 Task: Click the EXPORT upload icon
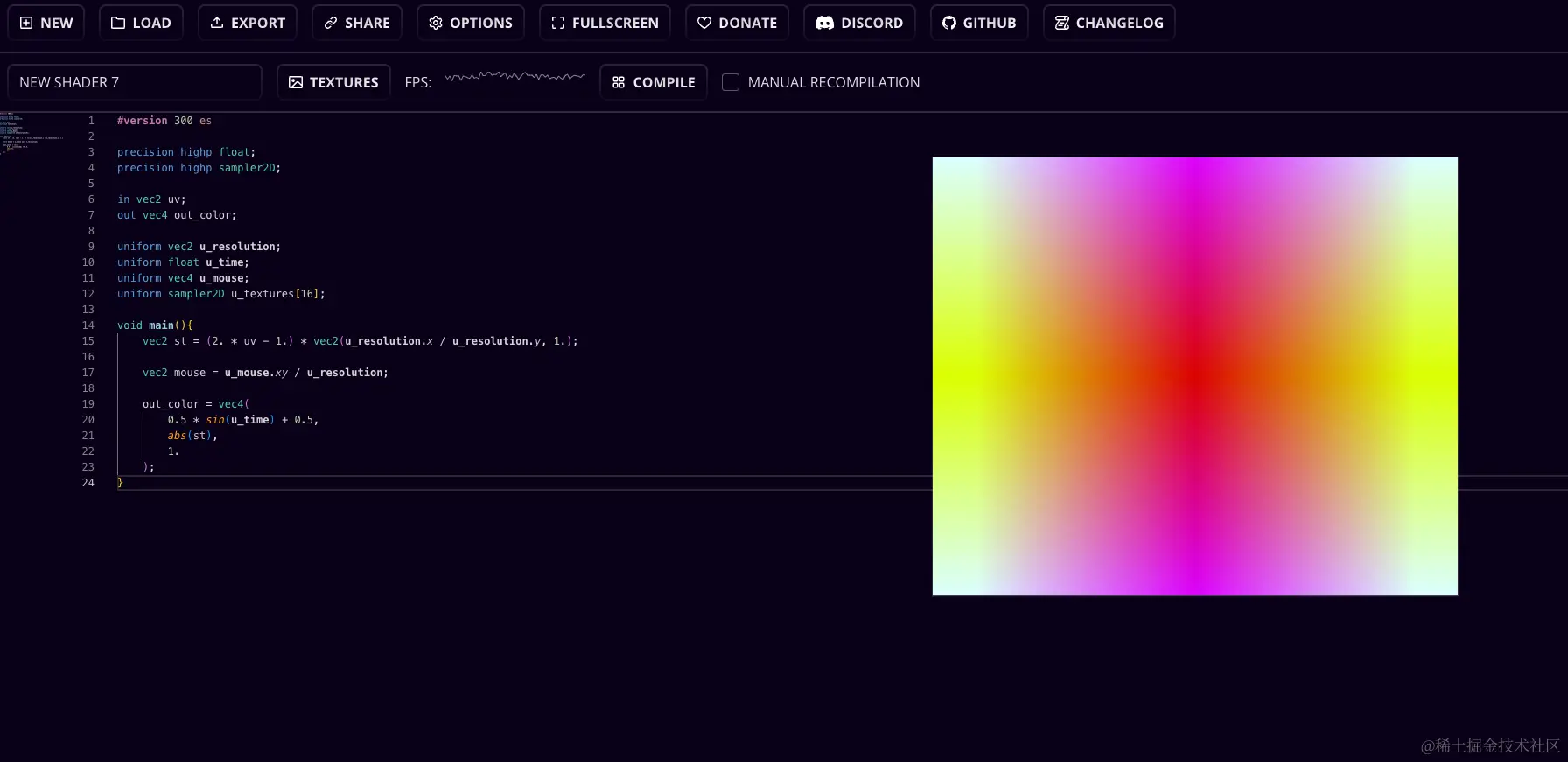coord(217,23)
